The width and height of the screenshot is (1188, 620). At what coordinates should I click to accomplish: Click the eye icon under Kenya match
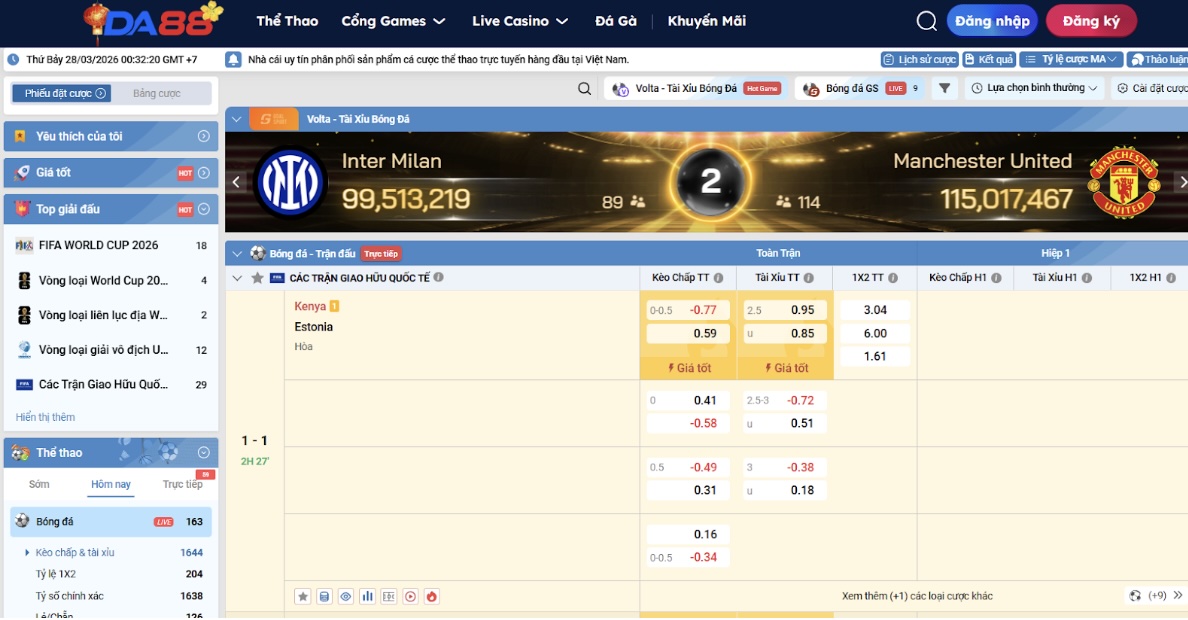pos(345,597)
